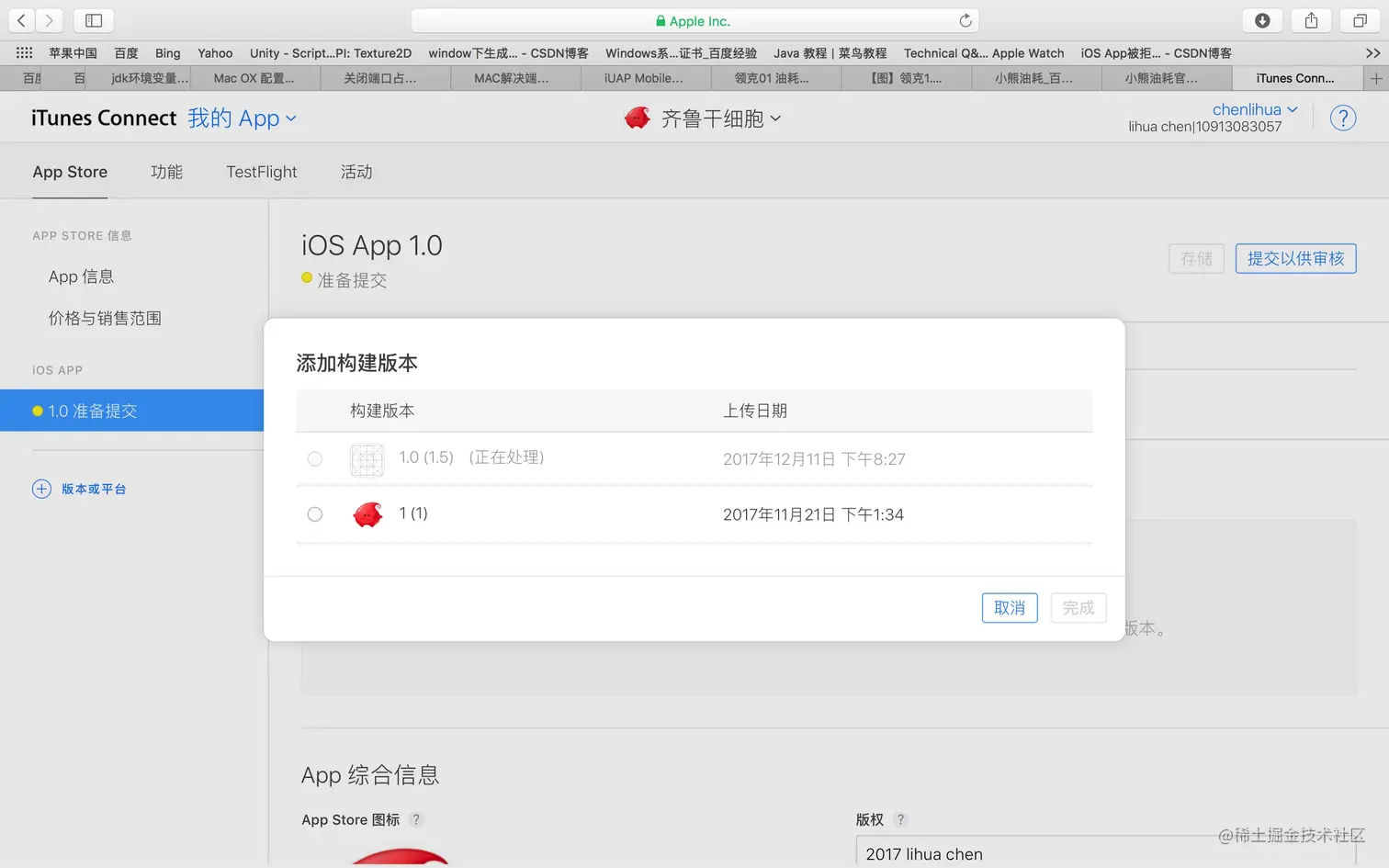Click the iTunes Connect logo text
1389x868 pixels.
coord(104,118)
